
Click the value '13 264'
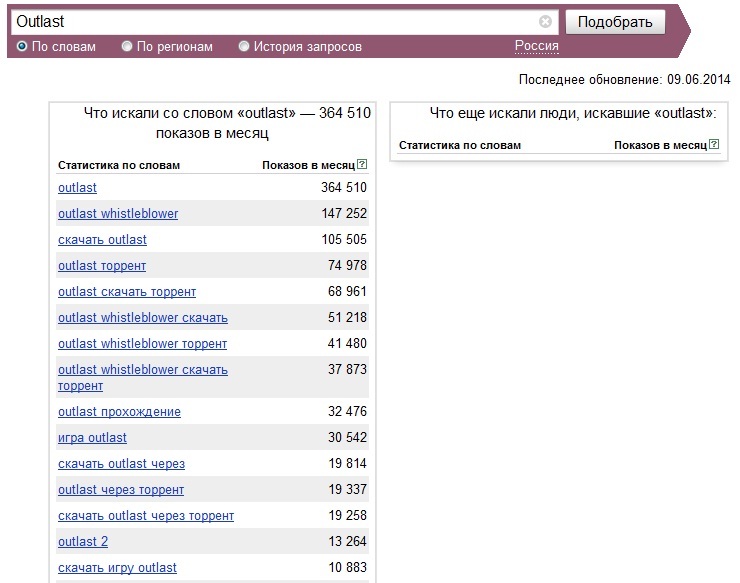click(x=347, y=541)
